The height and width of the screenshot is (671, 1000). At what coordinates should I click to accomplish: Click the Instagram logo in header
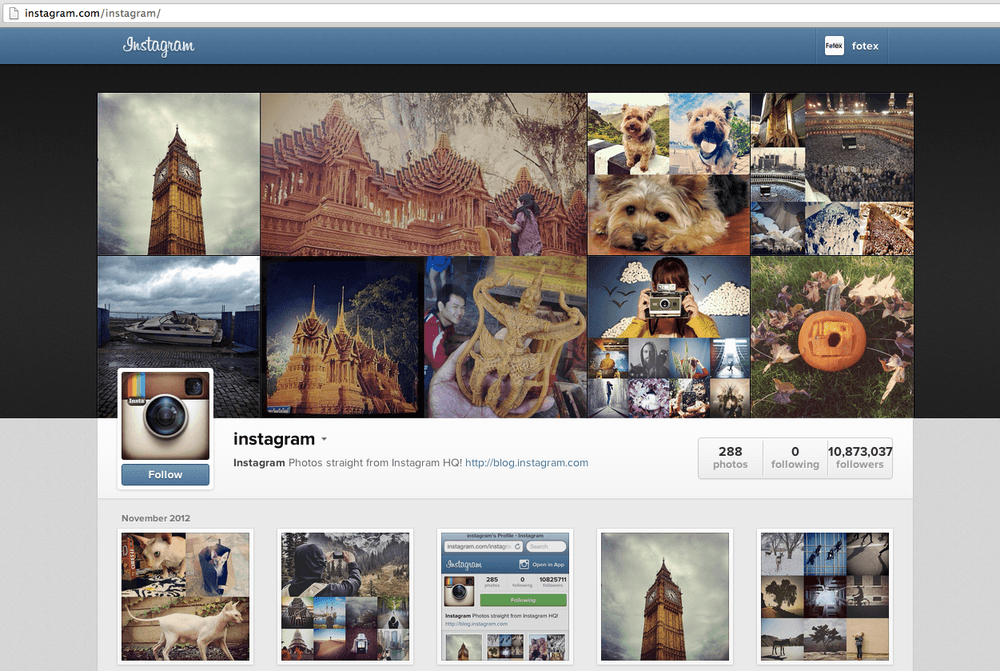coord(159,46)
